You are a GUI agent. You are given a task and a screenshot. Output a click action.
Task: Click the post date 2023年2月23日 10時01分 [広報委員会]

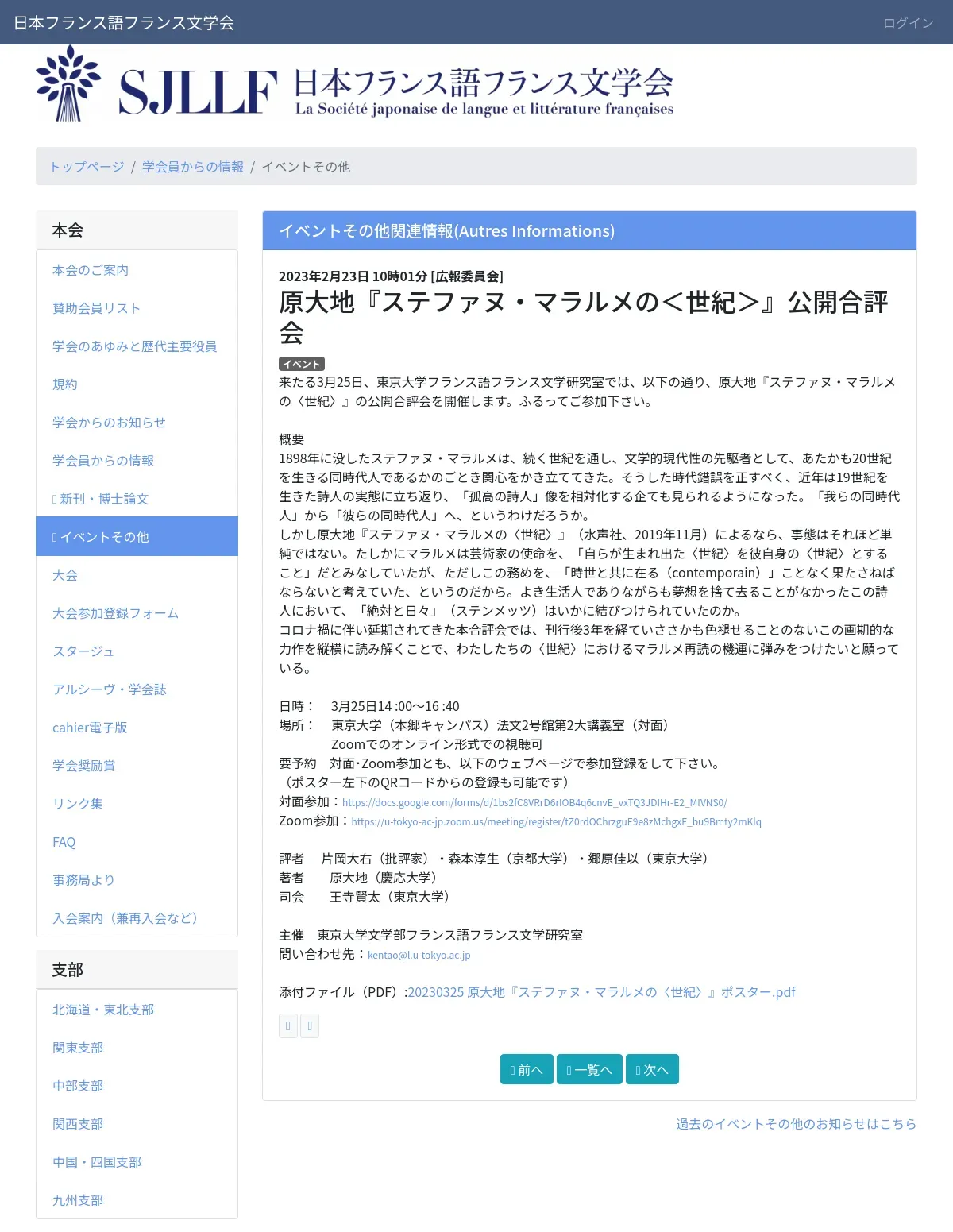(x=391, y=276)
